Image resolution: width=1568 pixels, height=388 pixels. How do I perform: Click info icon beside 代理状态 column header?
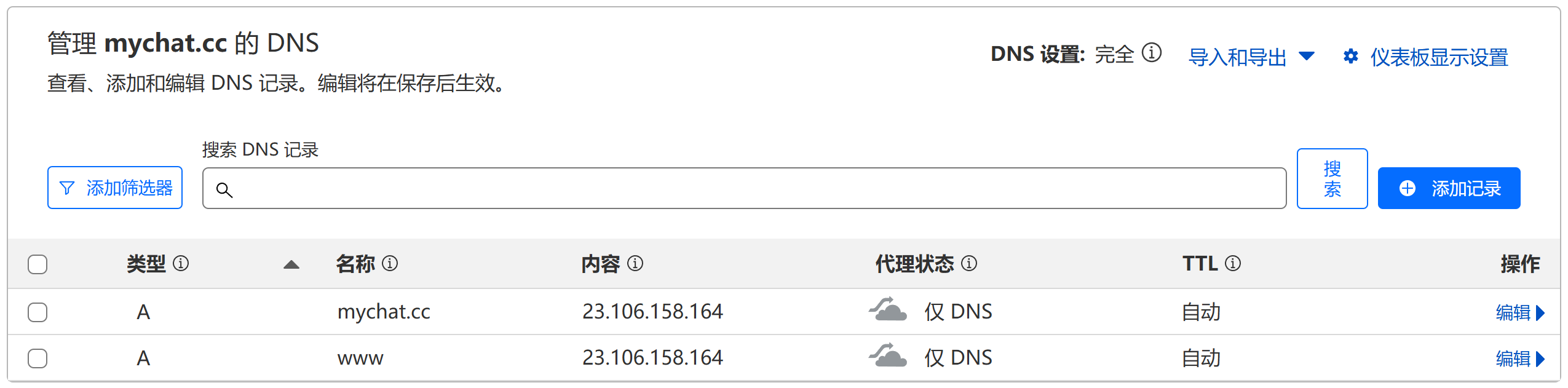tap(969, 263)
